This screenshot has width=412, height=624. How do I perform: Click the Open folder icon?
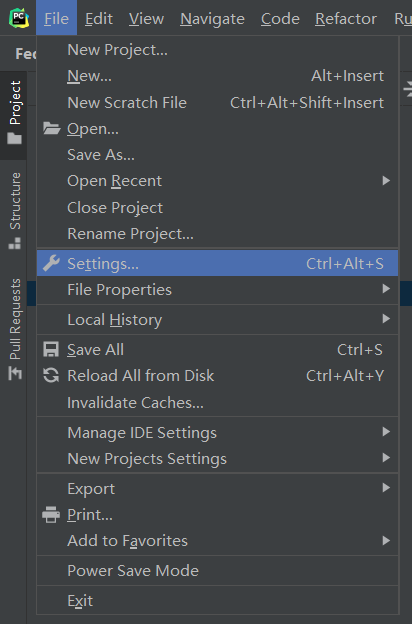[x=51, y=128]
